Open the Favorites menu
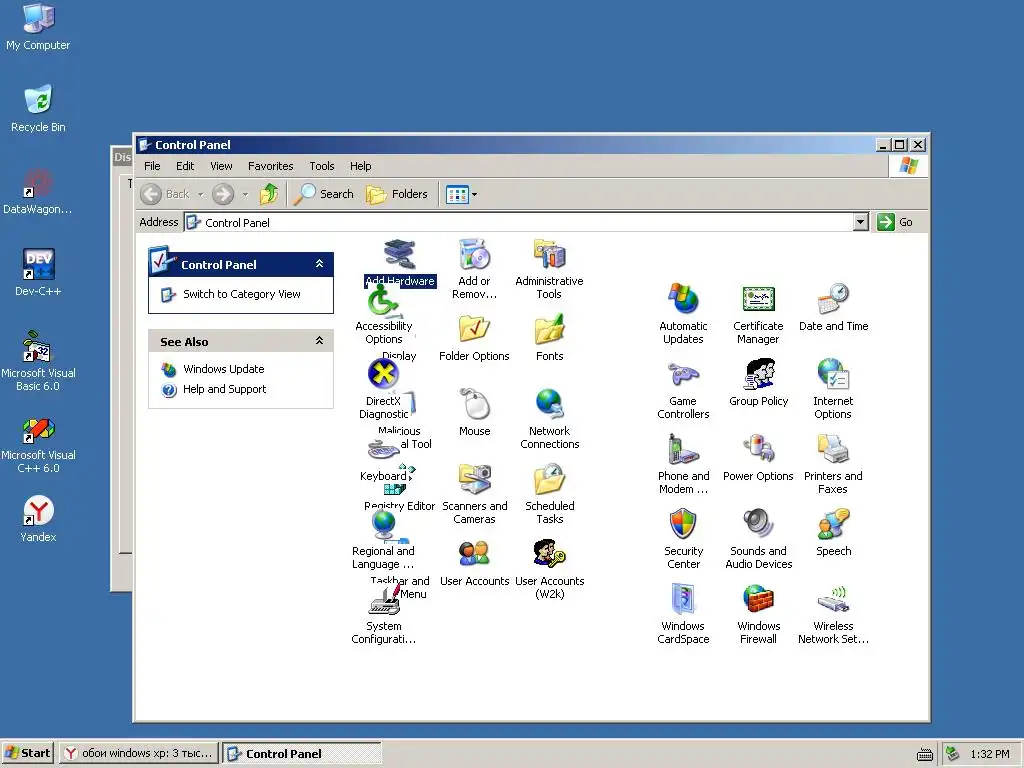Screen dimensions: 1024x768 click(270, 166)
